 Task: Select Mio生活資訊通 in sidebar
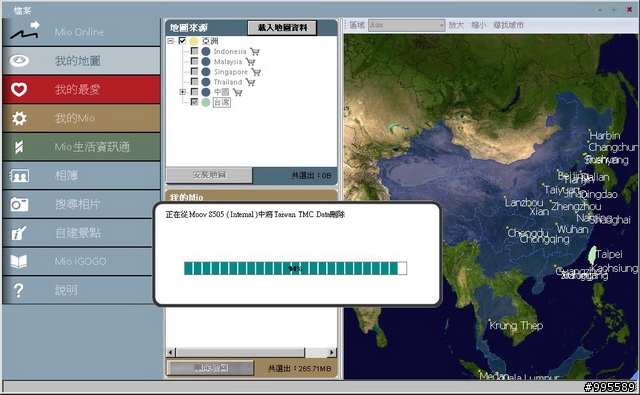point(81,147)
